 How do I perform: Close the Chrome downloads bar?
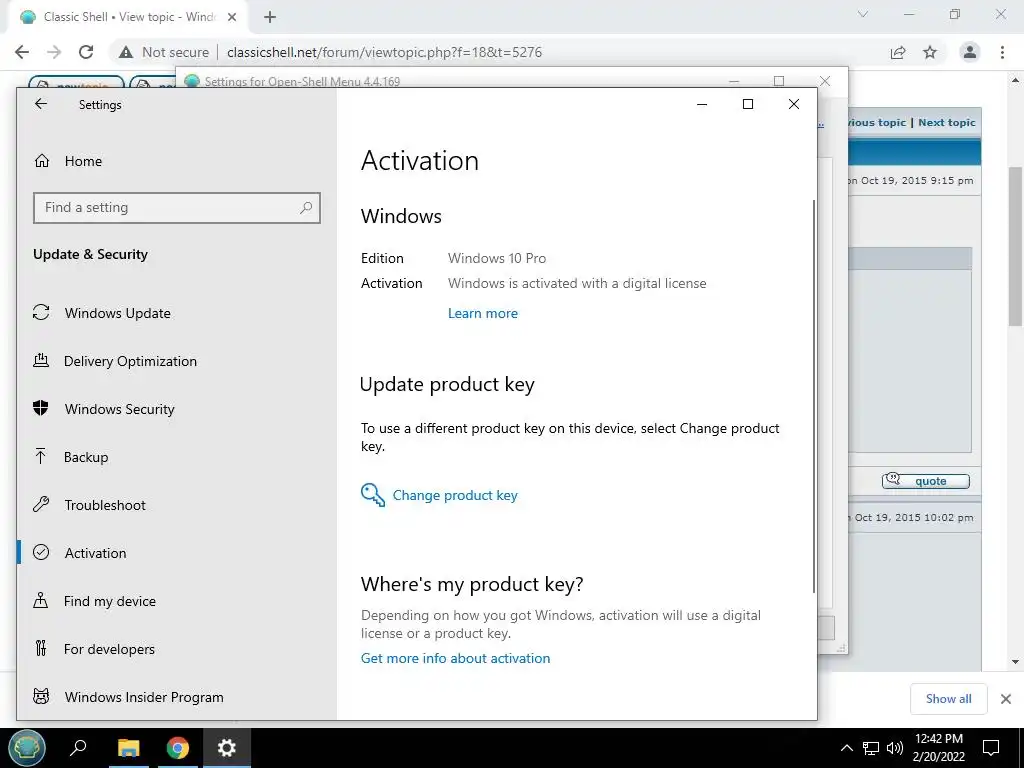click(x=1006, y=699)
